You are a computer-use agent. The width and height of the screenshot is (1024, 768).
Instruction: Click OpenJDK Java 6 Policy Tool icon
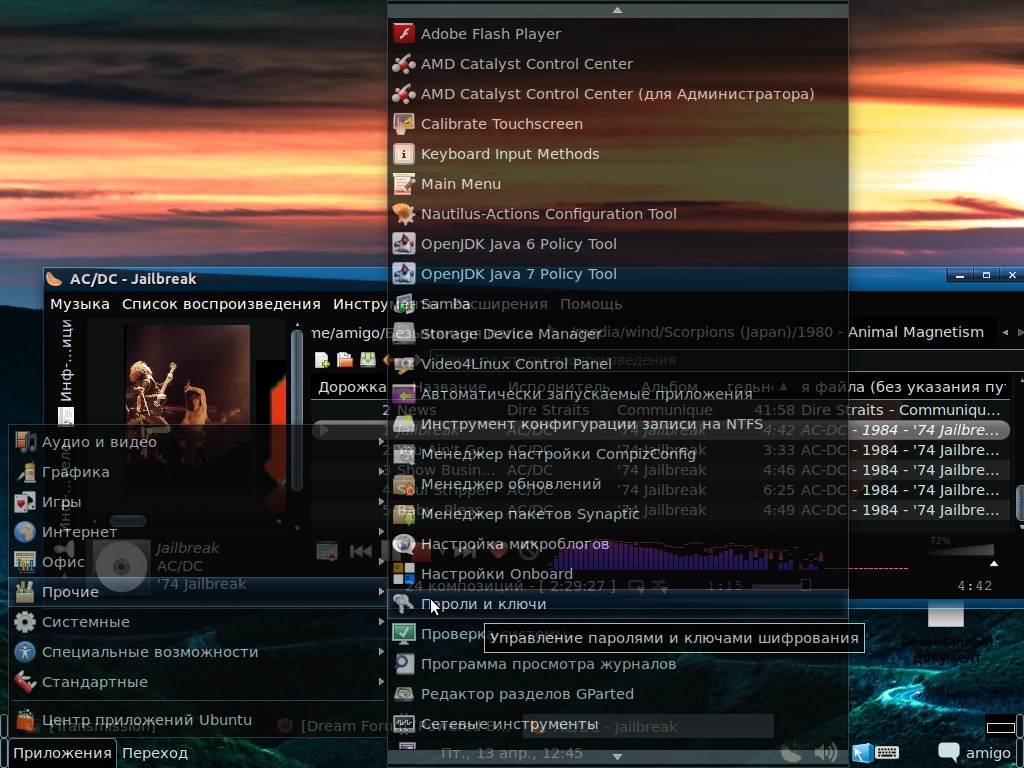pos(404,244)
